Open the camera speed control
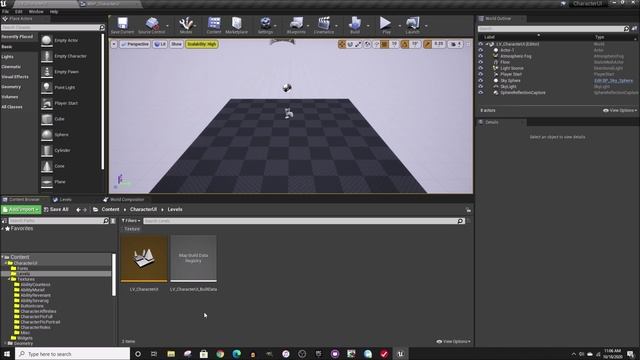 [x=455, y=44]
